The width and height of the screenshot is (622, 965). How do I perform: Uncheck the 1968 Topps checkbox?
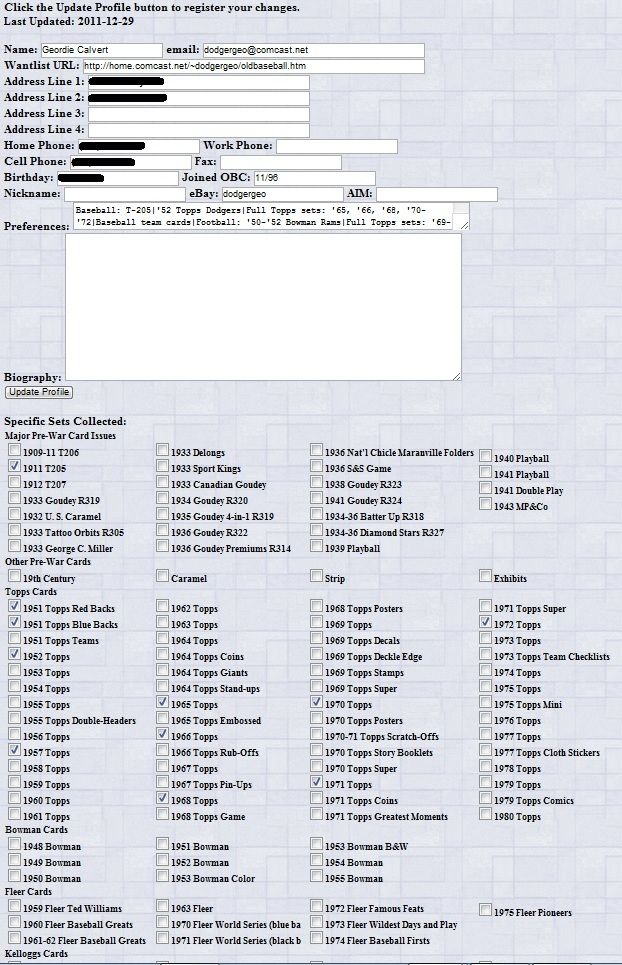click(x=162, y=798)
